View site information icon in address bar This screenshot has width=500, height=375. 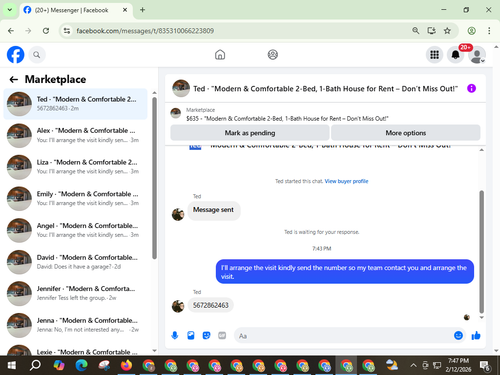(67, 31)
